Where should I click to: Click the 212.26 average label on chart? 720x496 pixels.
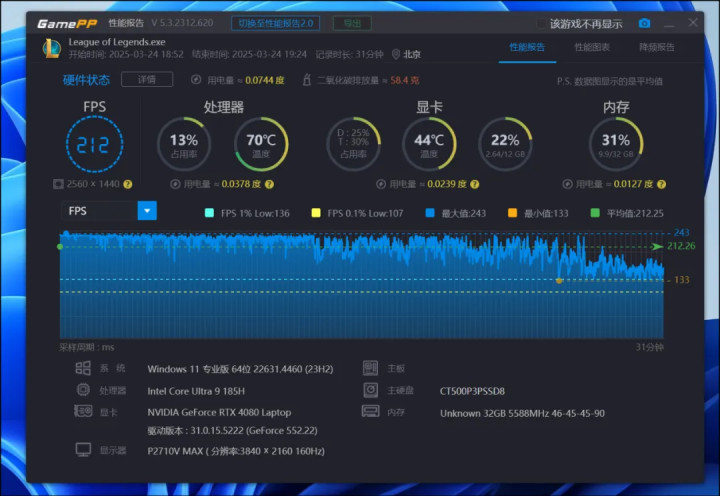[x=681, y=246]
